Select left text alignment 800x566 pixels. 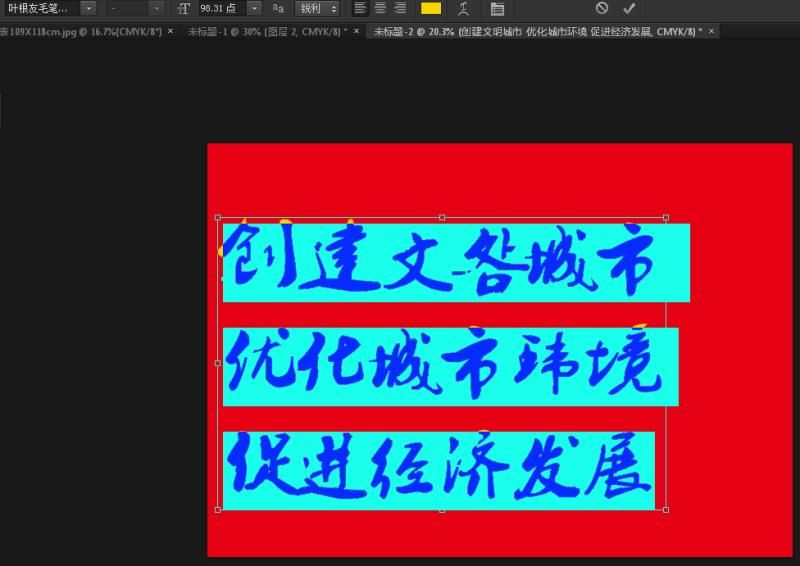pos(360,8)
